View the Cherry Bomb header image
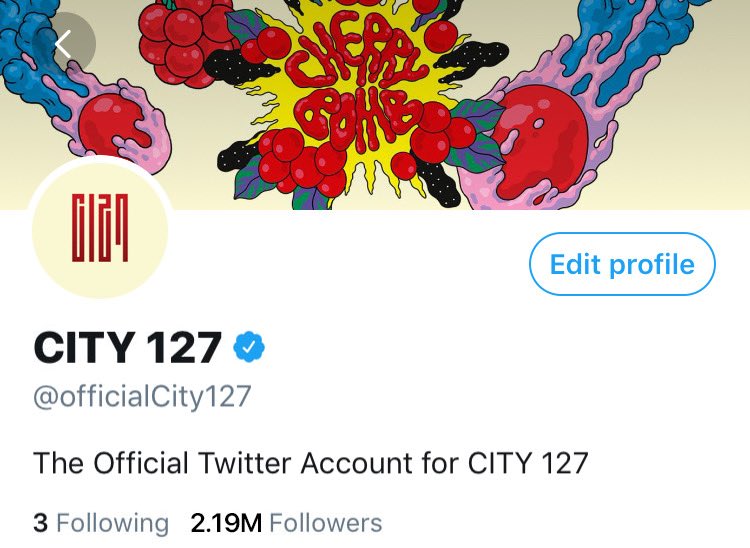The height and width of the screenshot is (548, 750). pos(375,105)
